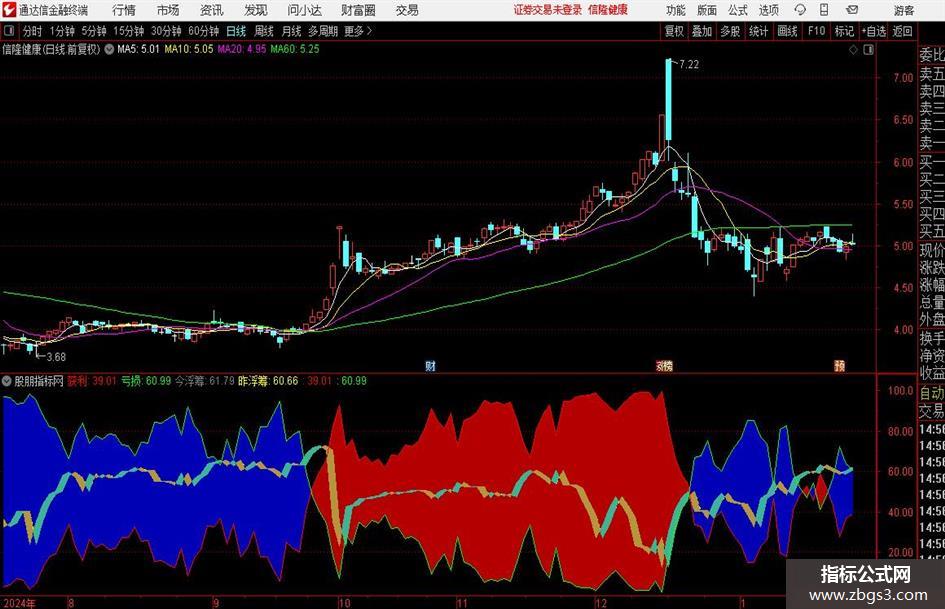Open the 选项 menu
This screenshot has width=945, height=609.
point(768,10)
